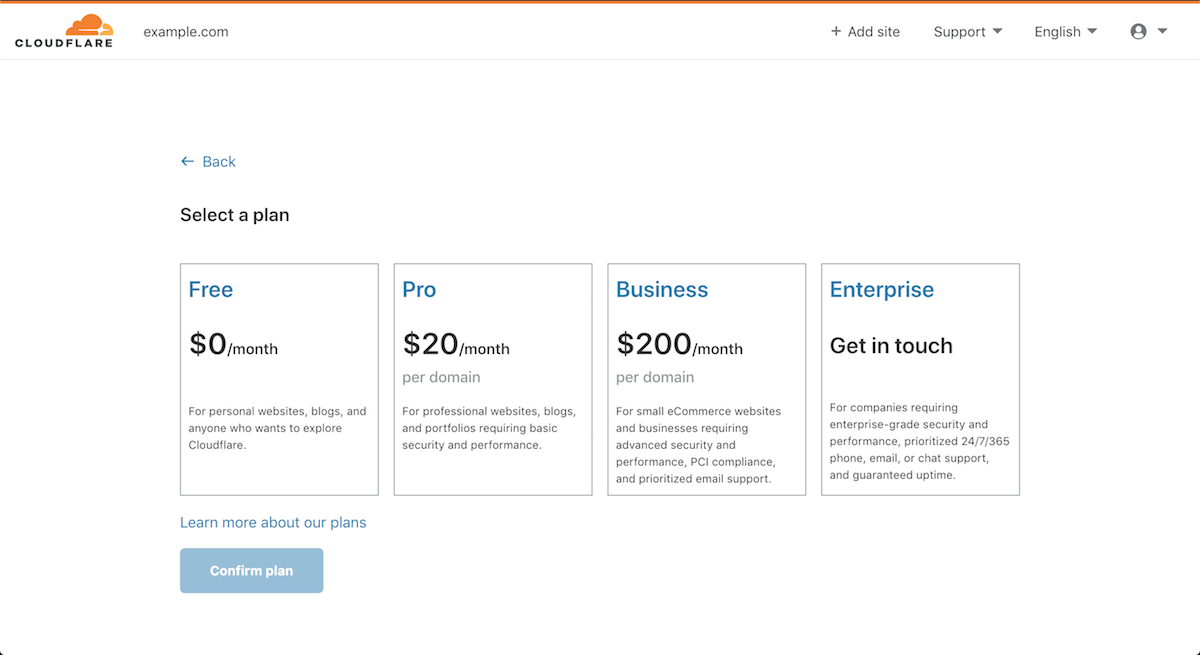
Task: Click the plus icon beside Add site
Action: coord(836,32)
